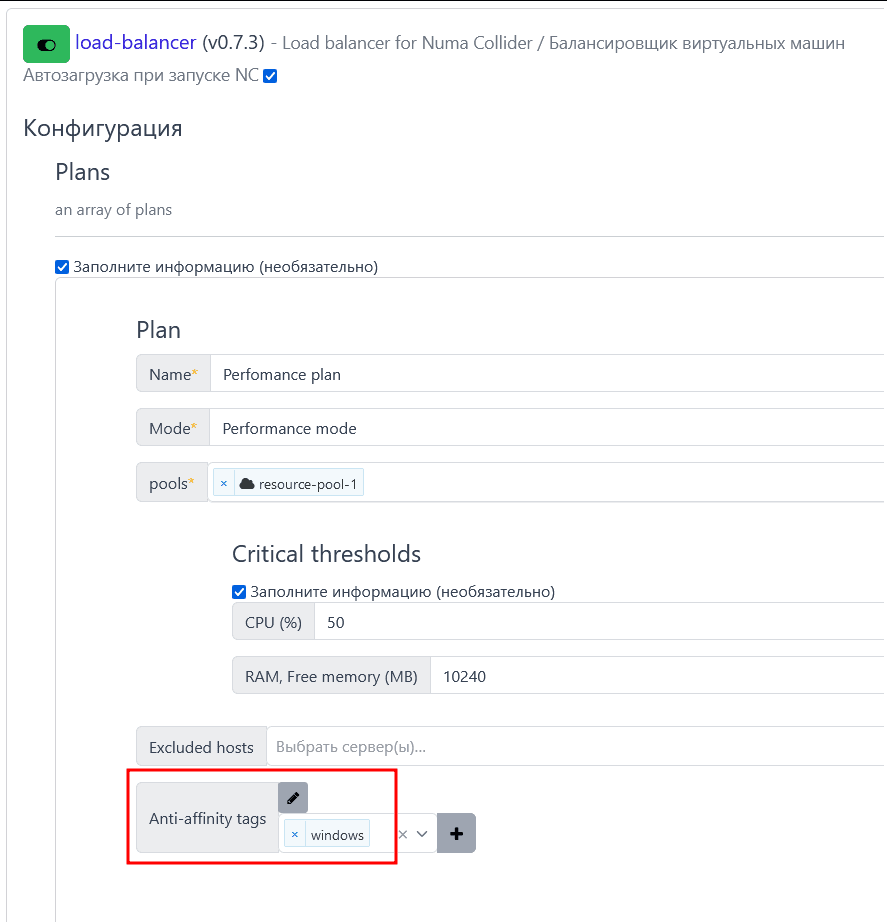Uncheck Critical thresholds fill information checkbox
Viewport: 887px width, 922px height.
point(240,591)
